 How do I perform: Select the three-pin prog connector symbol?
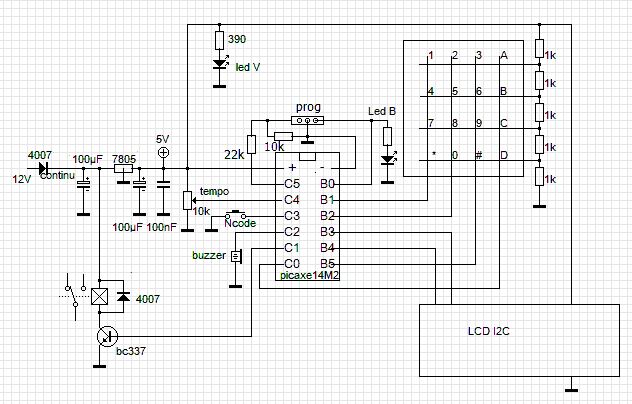click(307, 120)
